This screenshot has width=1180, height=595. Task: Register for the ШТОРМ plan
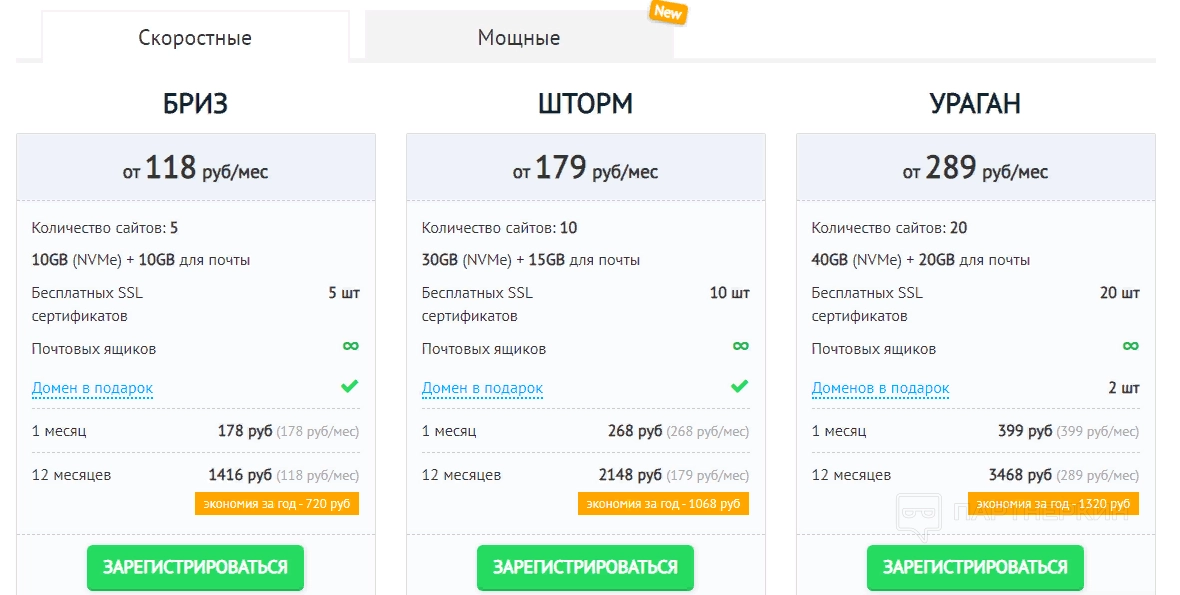click(585, 567)
